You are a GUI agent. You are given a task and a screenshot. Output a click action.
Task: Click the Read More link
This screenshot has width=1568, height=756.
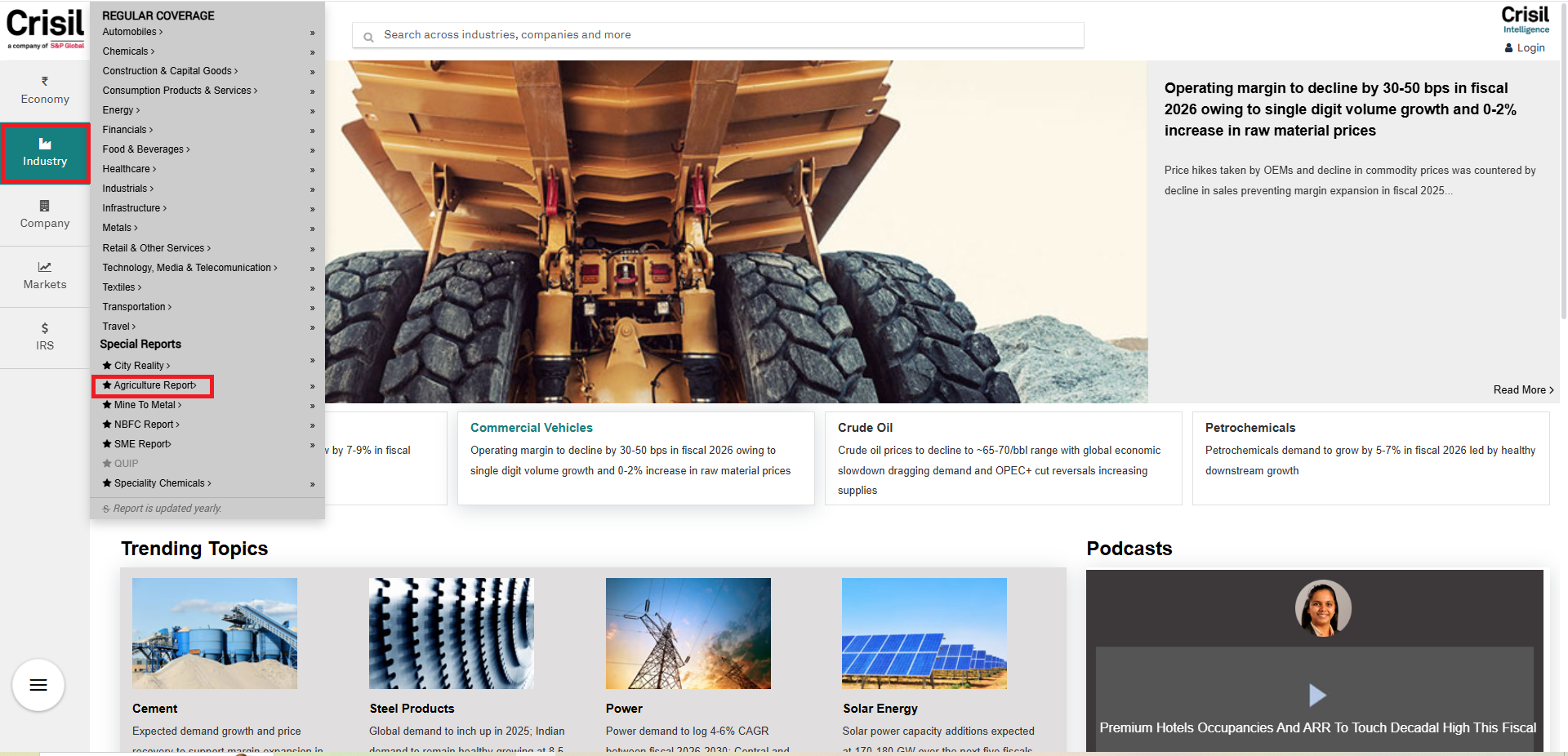[1522, 390]
